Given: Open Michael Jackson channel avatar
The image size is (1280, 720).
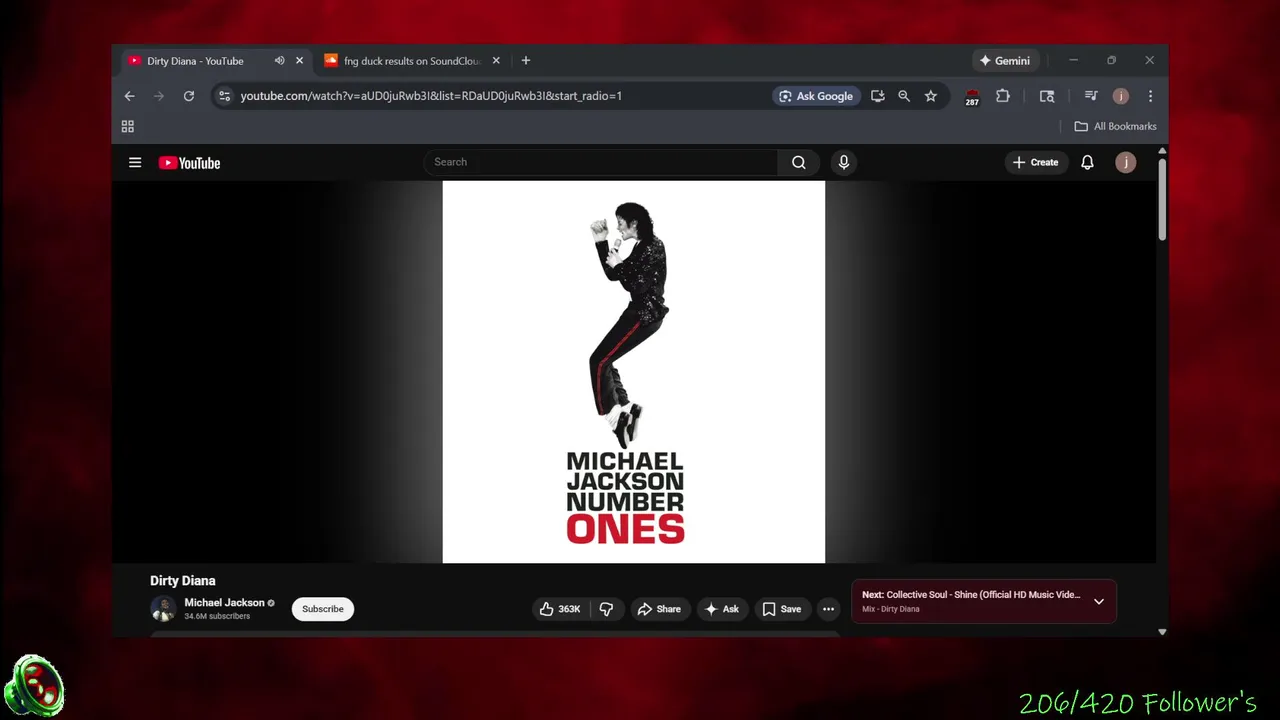Looking at the screenshot, I should (x=163, y=608).
